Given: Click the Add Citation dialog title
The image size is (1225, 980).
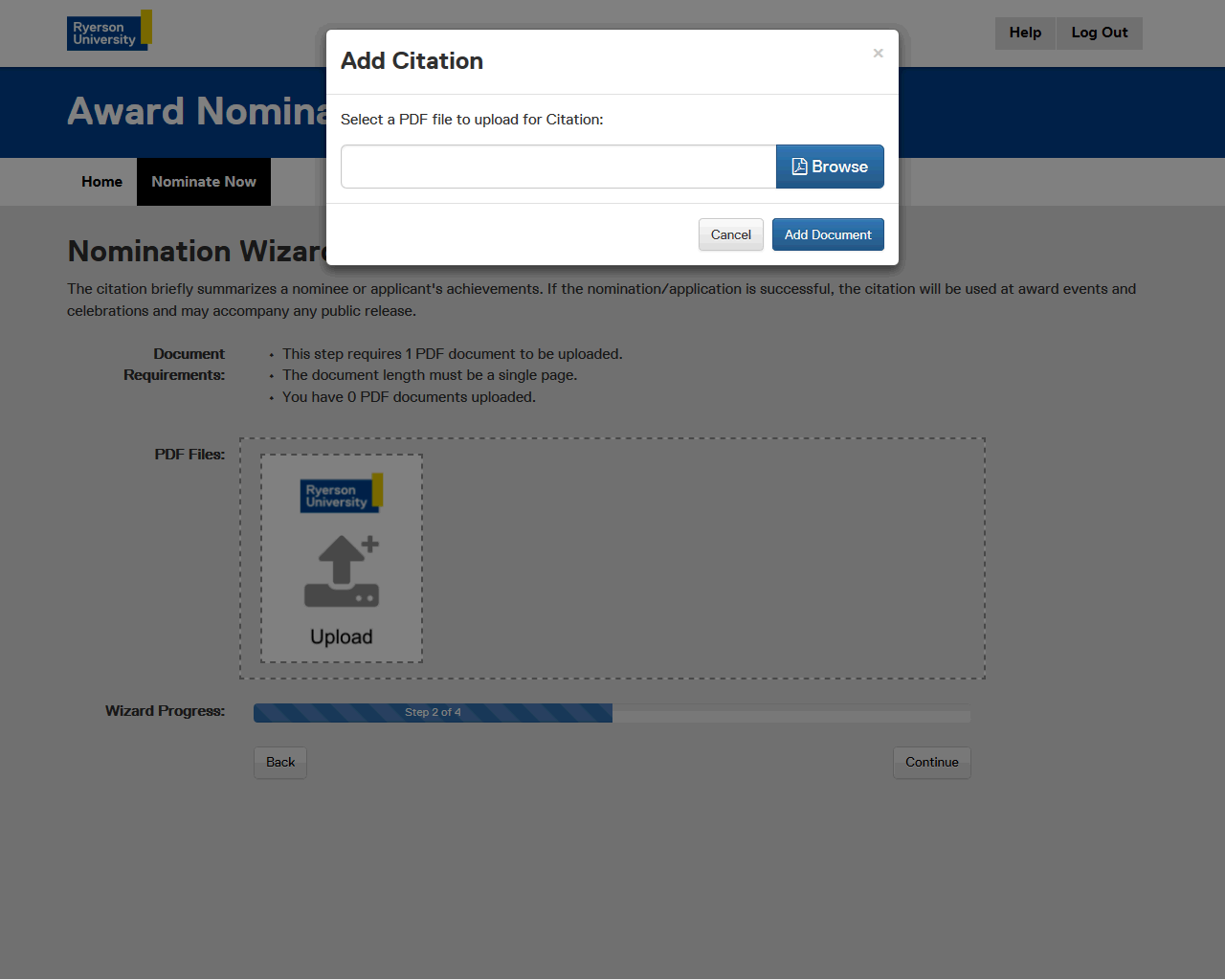Looking at the screenshot, I should pos(412,61).
